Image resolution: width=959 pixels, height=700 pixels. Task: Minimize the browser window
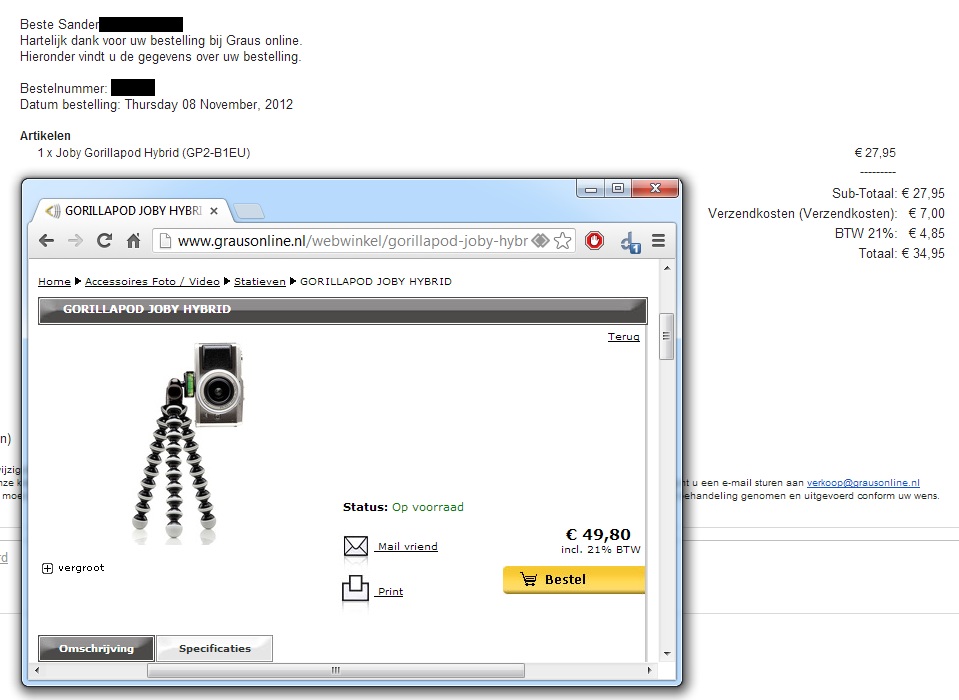(591, 189)
